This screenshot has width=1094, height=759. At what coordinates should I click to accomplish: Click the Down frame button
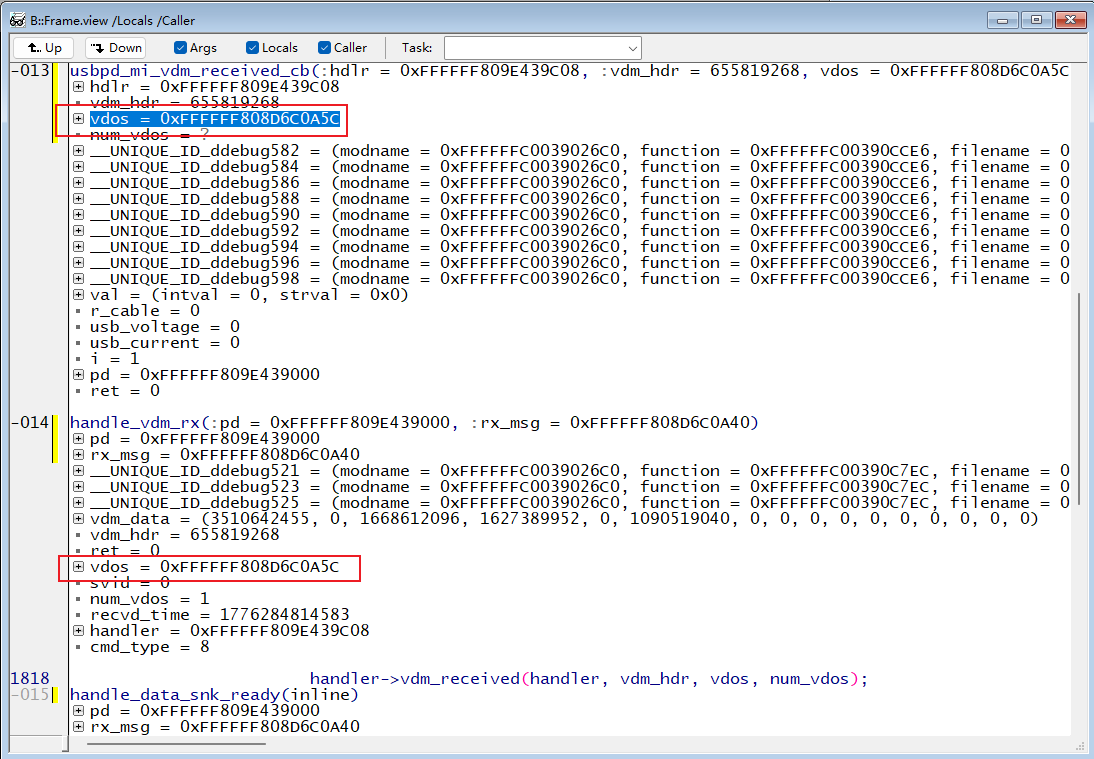115,48
